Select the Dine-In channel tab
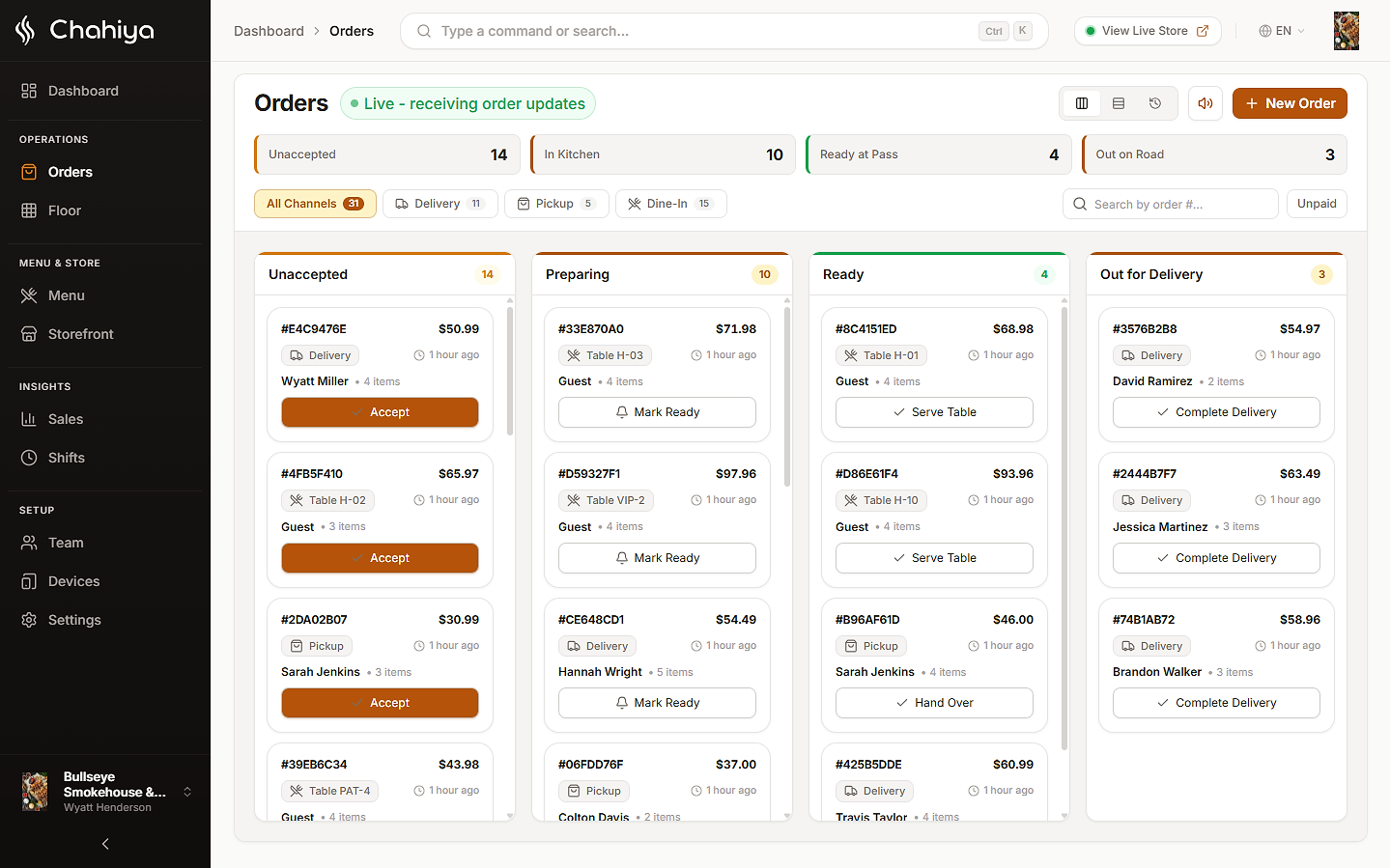This screenshot has width=1390, height=868. coord(671,204)
